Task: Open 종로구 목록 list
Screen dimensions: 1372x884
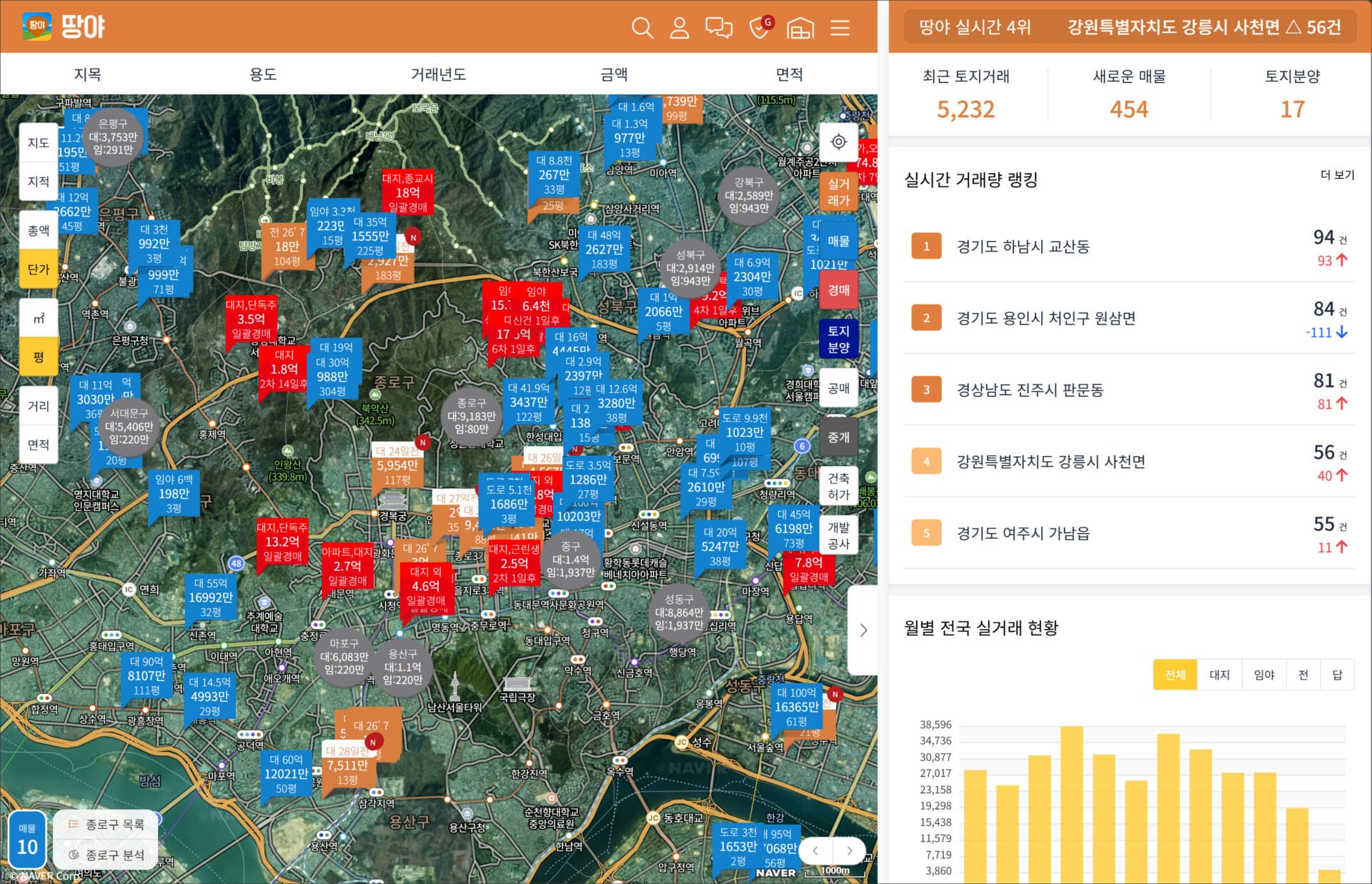Action: (106, 825)
